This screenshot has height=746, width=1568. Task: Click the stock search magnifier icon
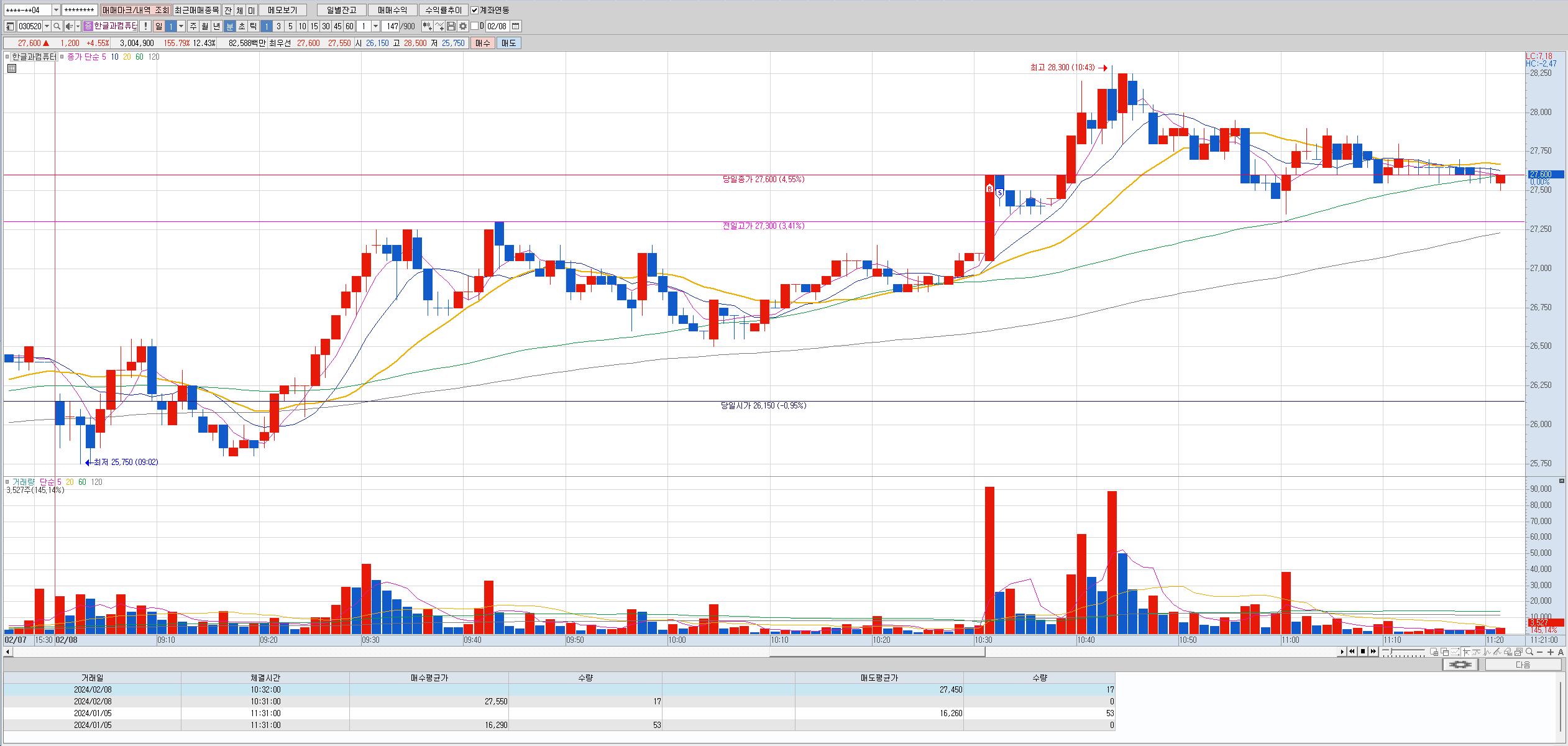pos(57,26)
